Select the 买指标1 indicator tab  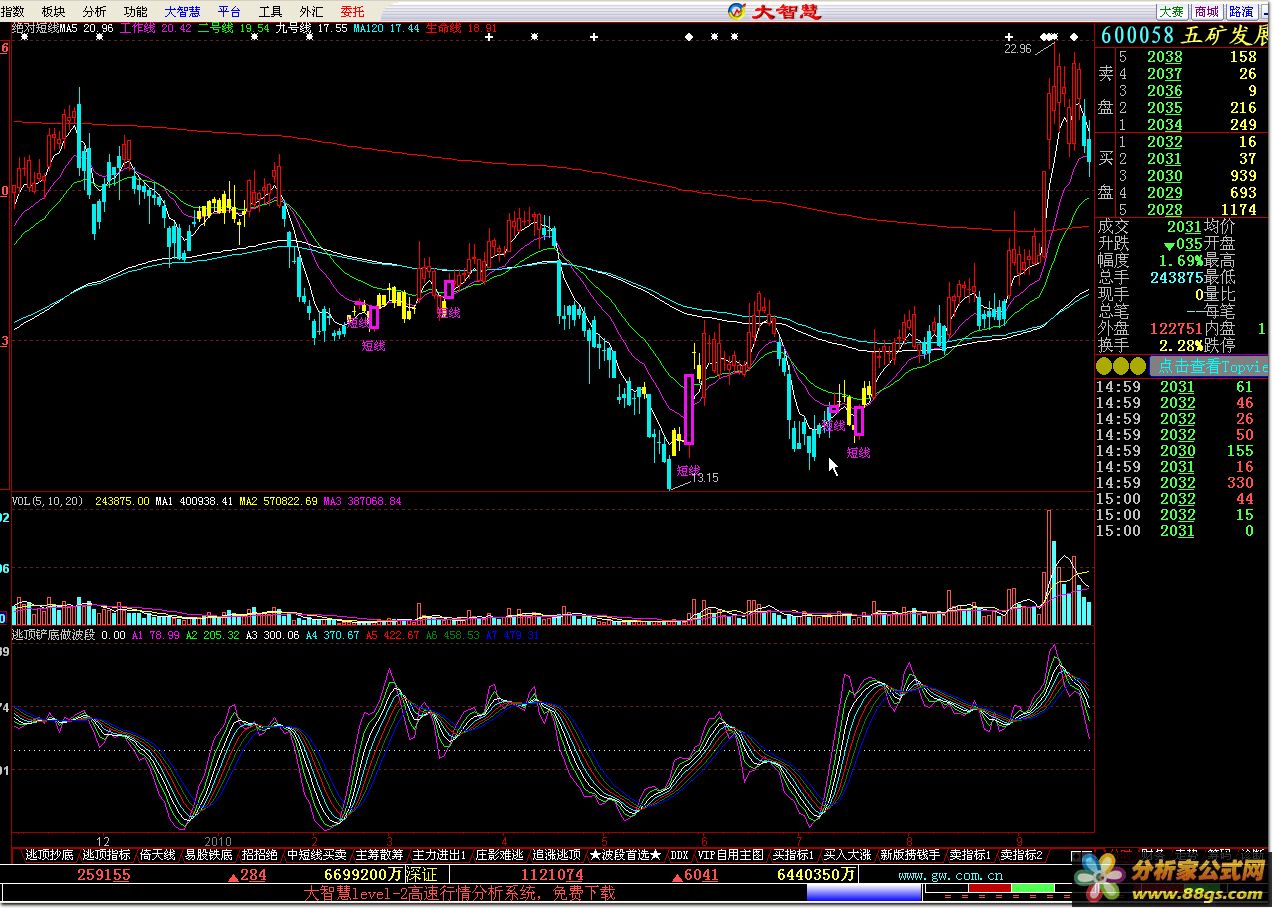tap(794, 855)
